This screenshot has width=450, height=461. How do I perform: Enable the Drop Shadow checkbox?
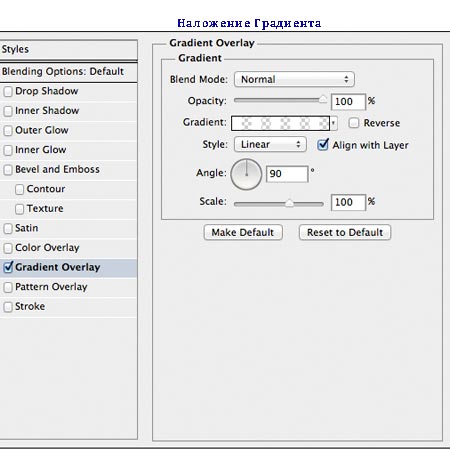tap(8, 91)
